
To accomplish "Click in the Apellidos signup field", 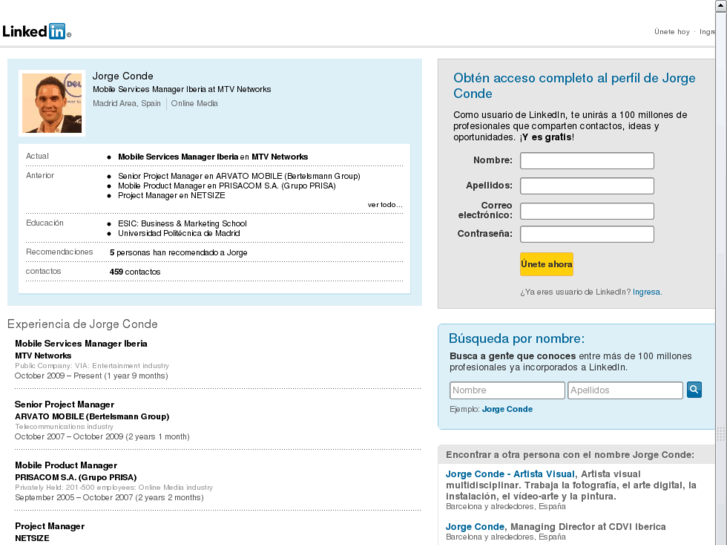I will (x=587, y=186).
